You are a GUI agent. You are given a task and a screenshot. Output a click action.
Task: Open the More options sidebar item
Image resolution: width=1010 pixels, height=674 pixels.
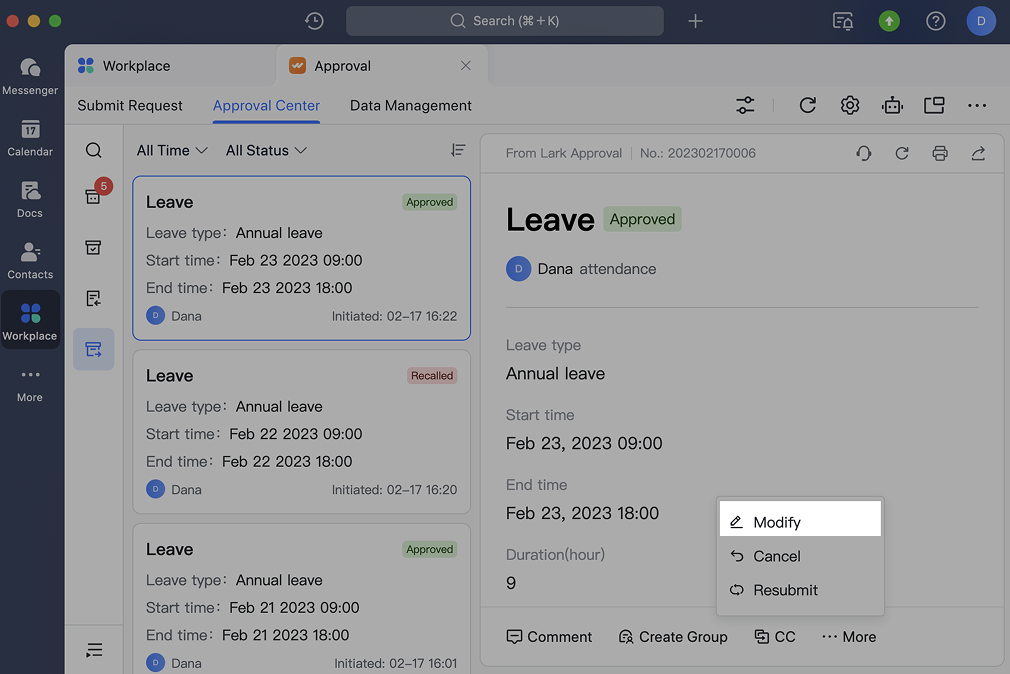[x=30, y=384]
